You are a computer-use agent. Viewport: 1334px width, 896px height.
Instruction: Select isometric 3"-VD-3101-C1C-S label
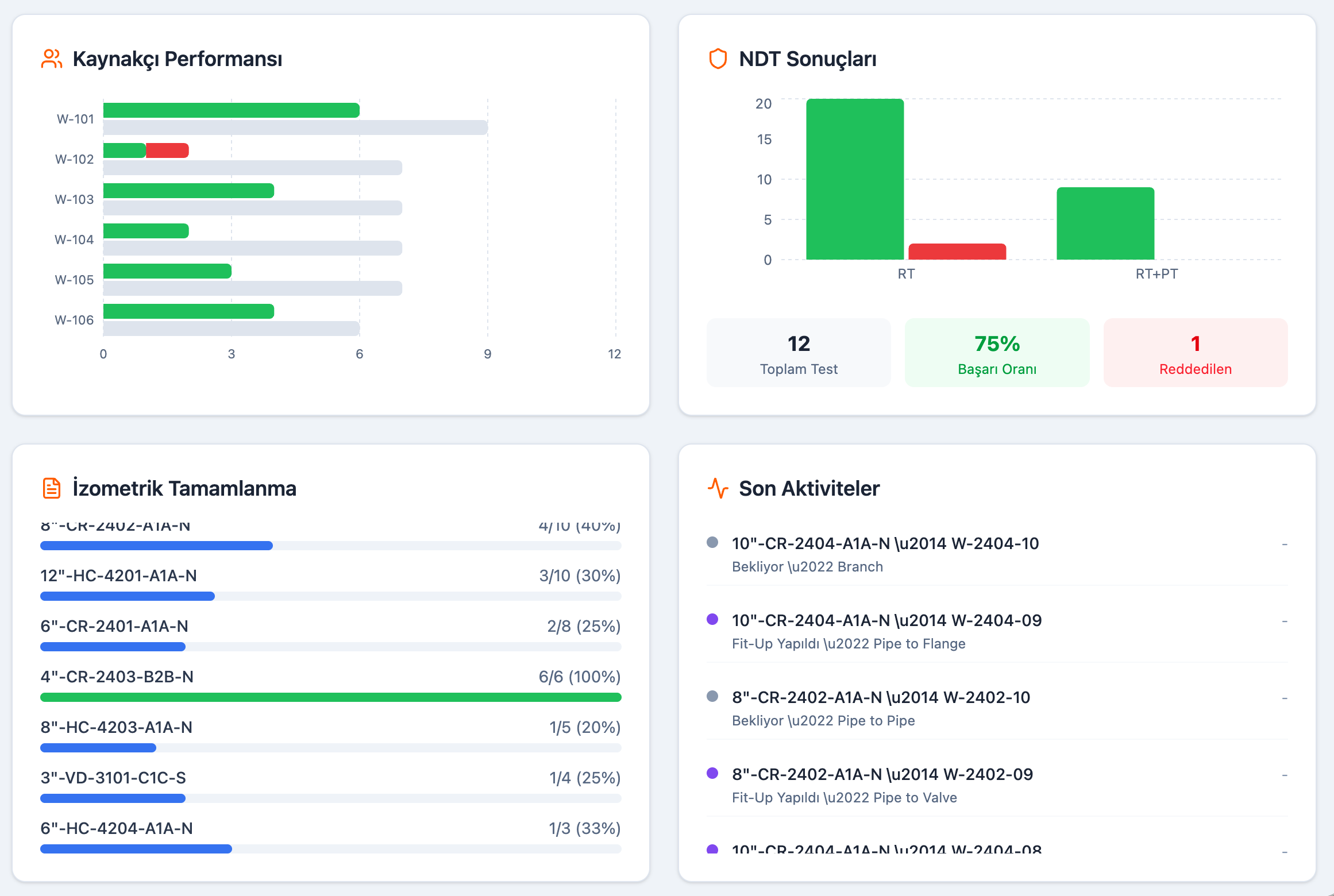113,778
